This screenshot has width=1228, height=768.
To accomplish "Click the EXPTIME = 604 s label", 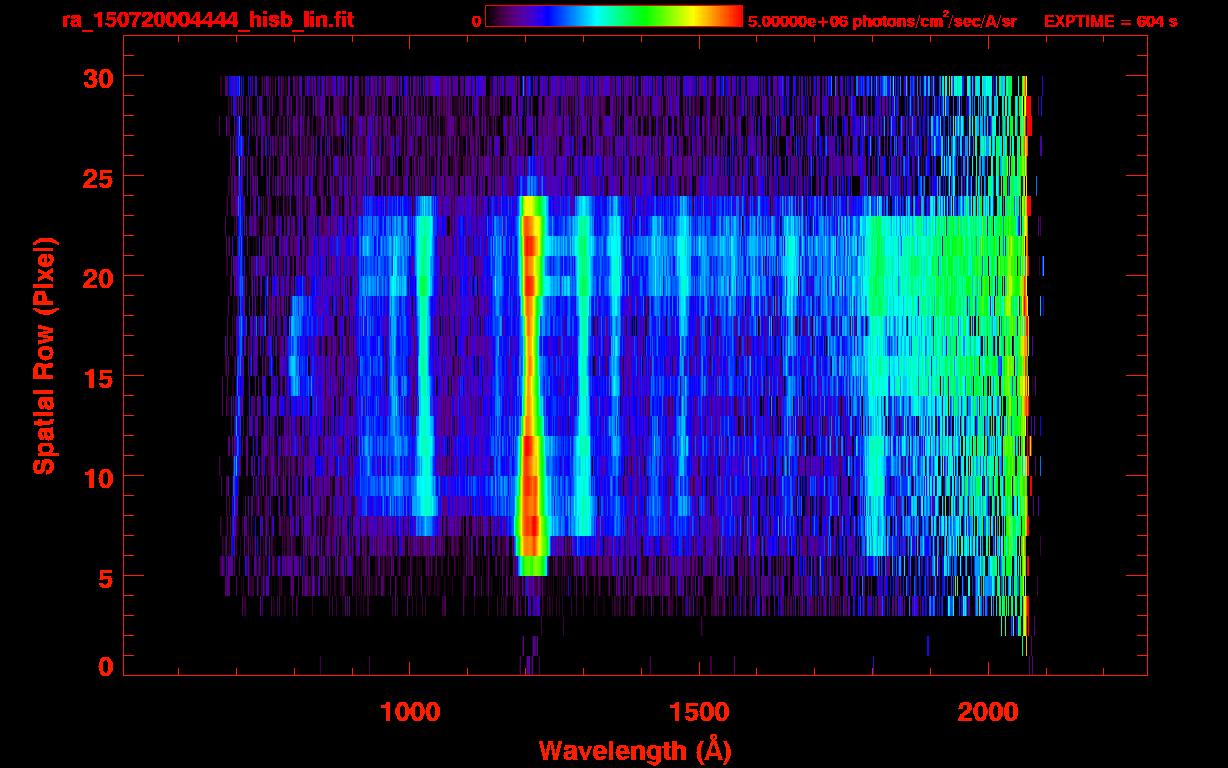I will tap(1110, 21).
